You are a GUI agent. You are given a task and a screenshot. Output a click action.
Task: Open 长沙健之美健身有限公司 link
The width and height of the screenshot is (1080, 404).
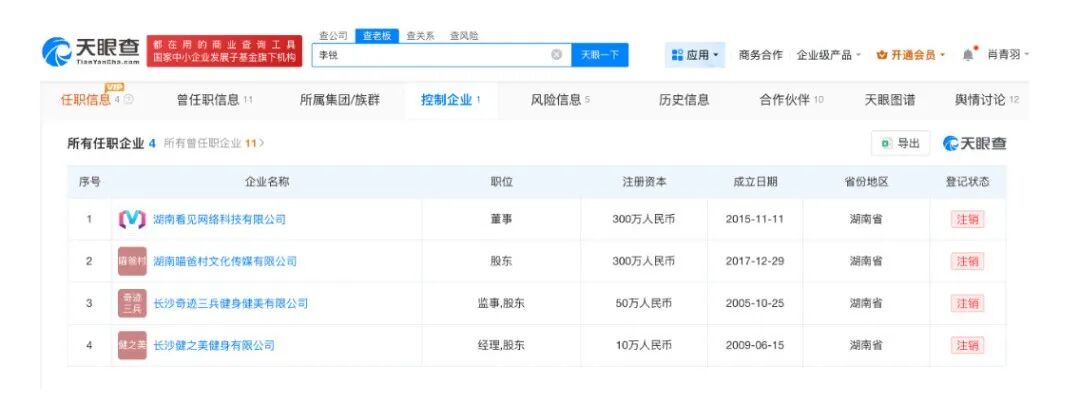[214, 345]
